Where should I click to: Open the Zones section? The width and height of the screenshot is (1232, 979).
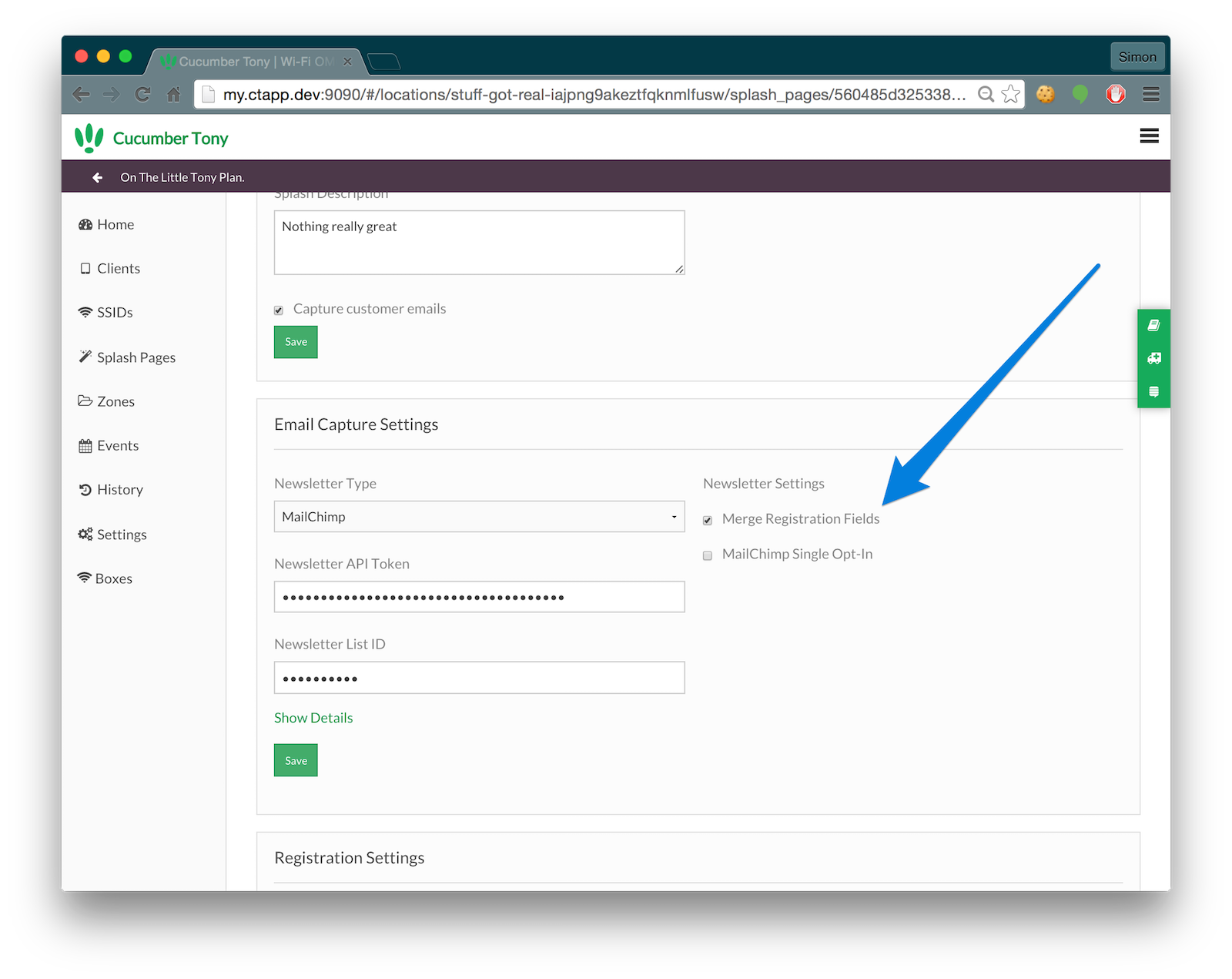pyautogui.click(x=115, y=401)
